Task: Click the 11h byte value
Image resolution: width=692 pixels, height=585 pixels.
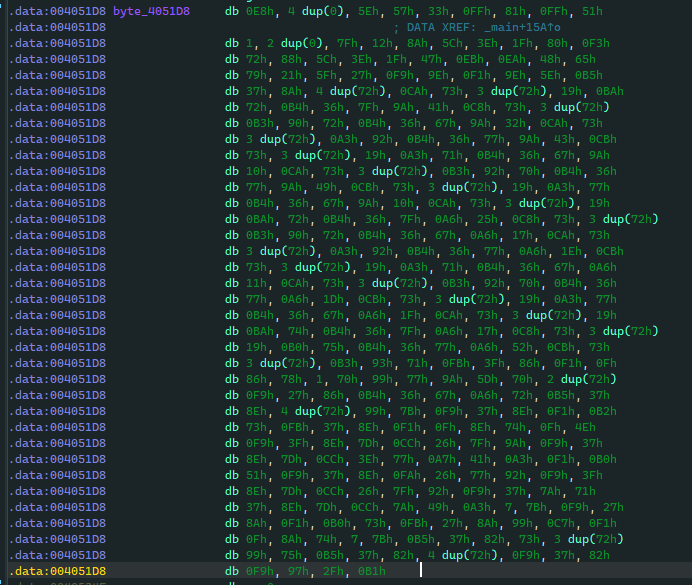Action: [256, 283]
